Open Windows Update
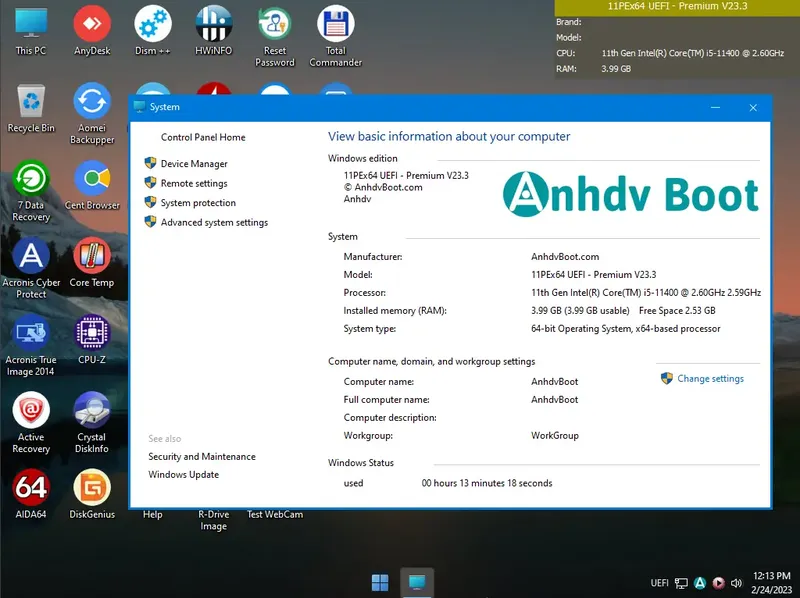 pos(185,474)
